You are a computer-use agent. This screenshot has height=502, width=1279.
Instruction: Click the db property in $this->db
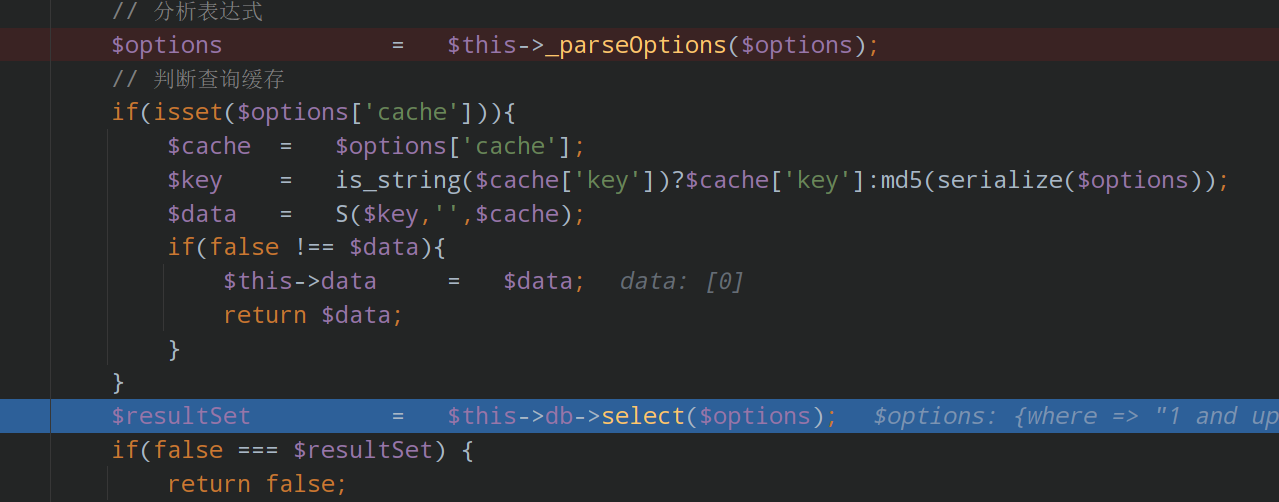coord(559,416)
